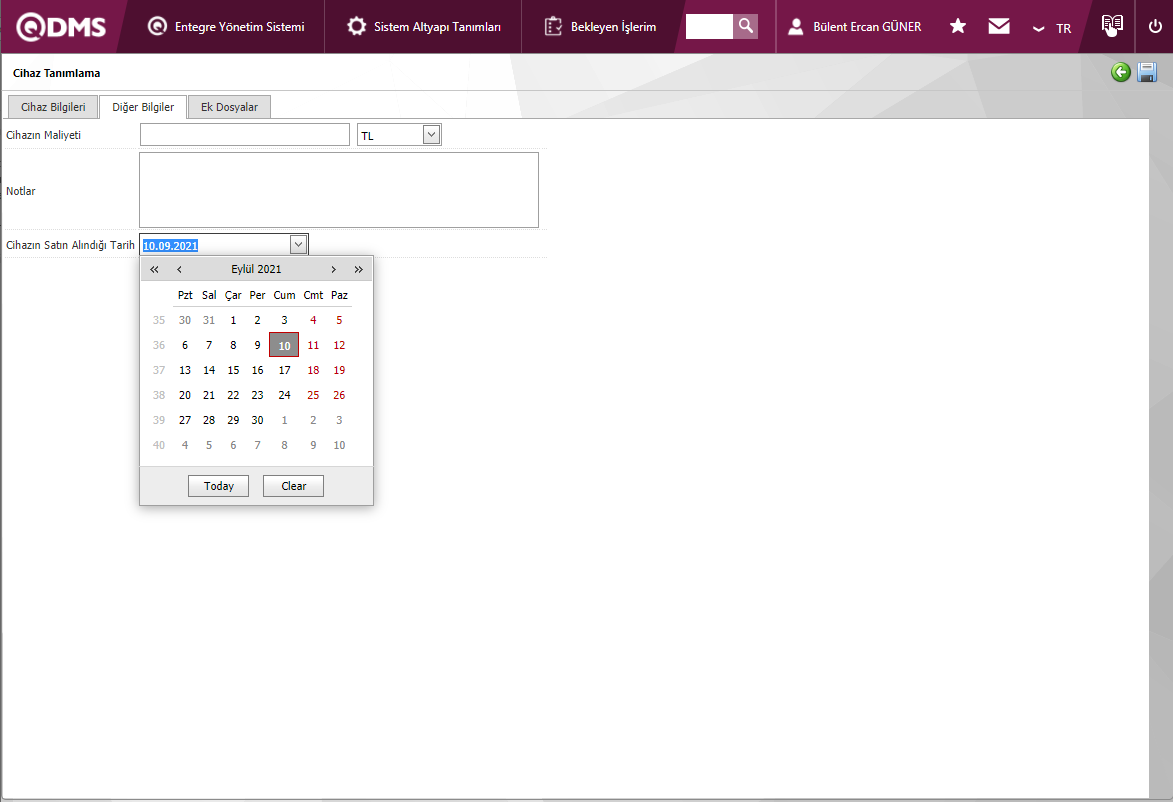This screenshot has height=802, width=1173.
Task: Choose day 30 of September
Action: pos(257,420)
